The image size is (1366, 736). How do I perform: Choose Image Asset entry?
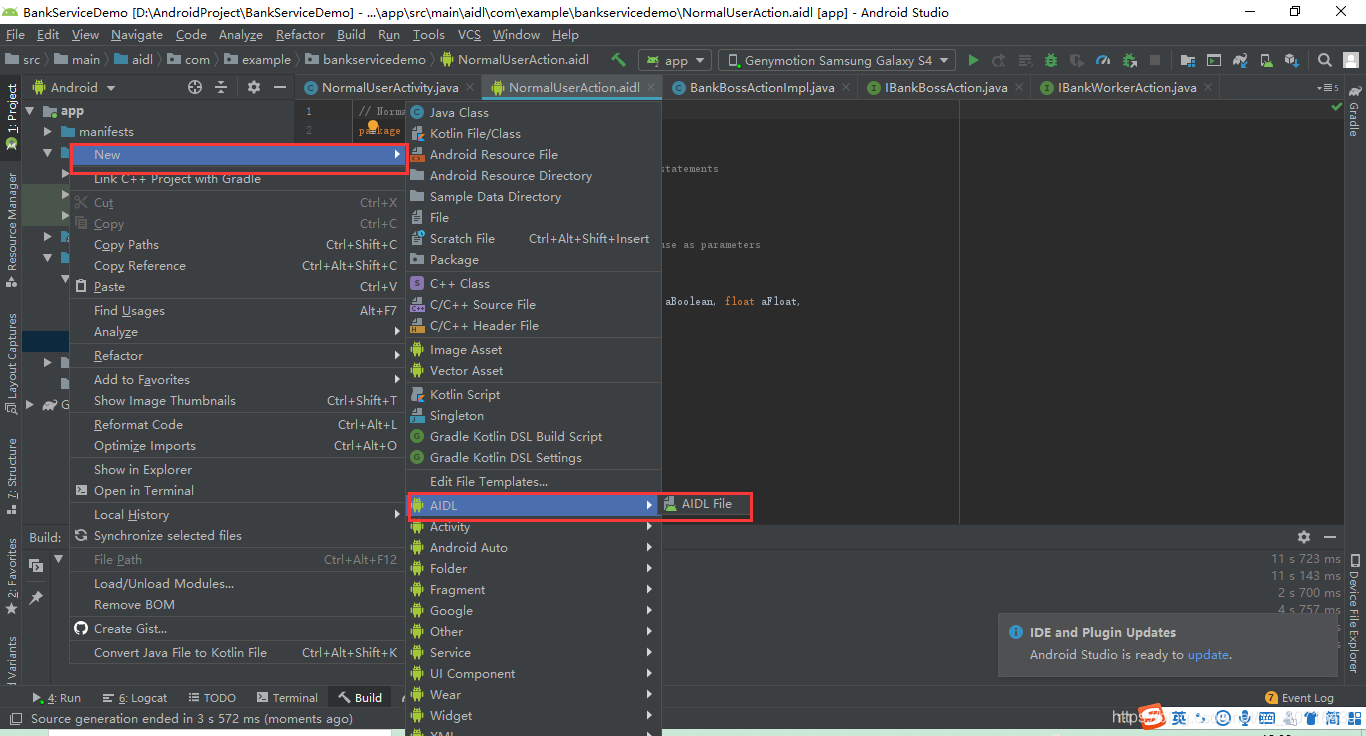coord(533,350)
